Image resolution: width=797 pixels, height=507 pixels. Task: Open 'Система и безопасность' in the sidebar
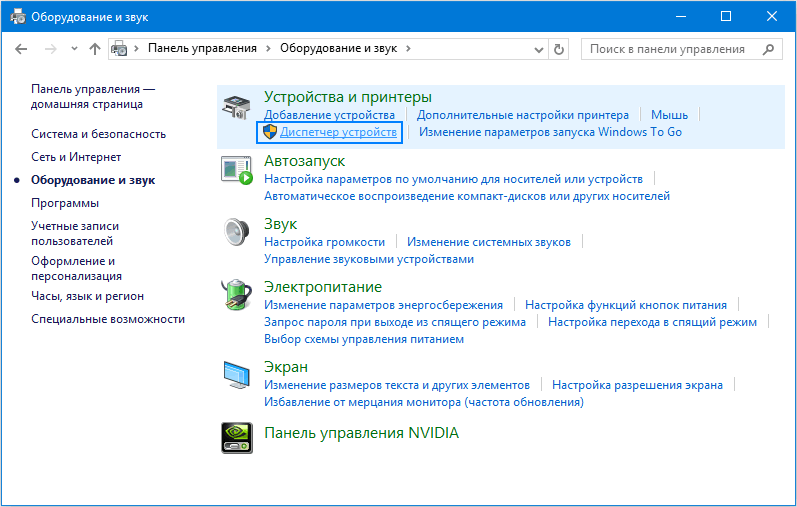98,134
